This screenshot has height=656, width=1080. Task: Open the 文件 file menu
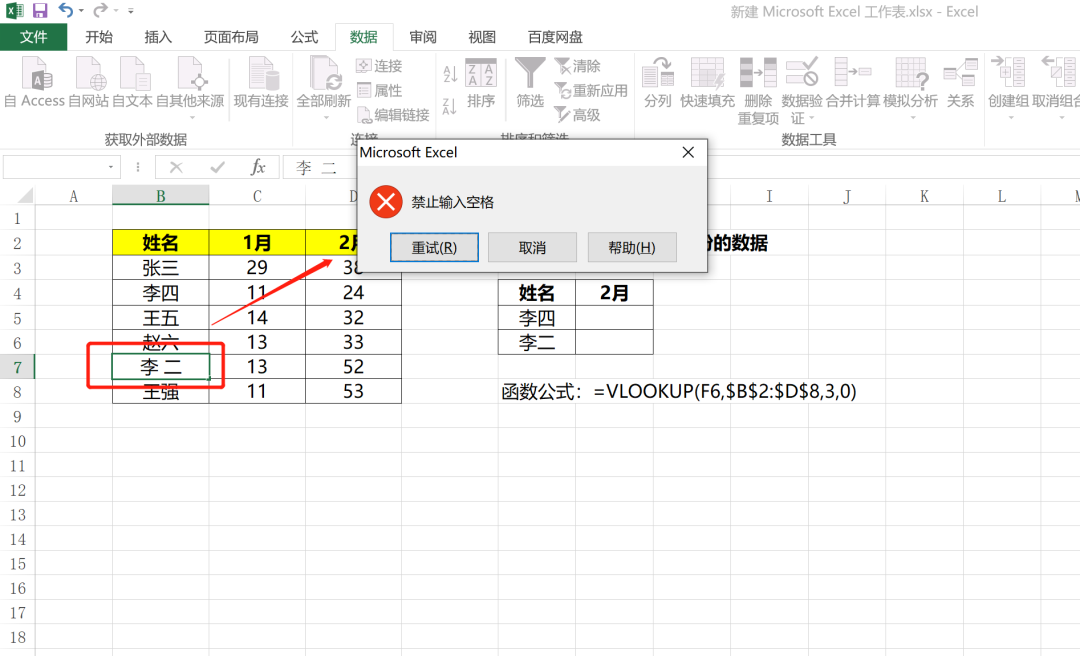pos(34,37)
